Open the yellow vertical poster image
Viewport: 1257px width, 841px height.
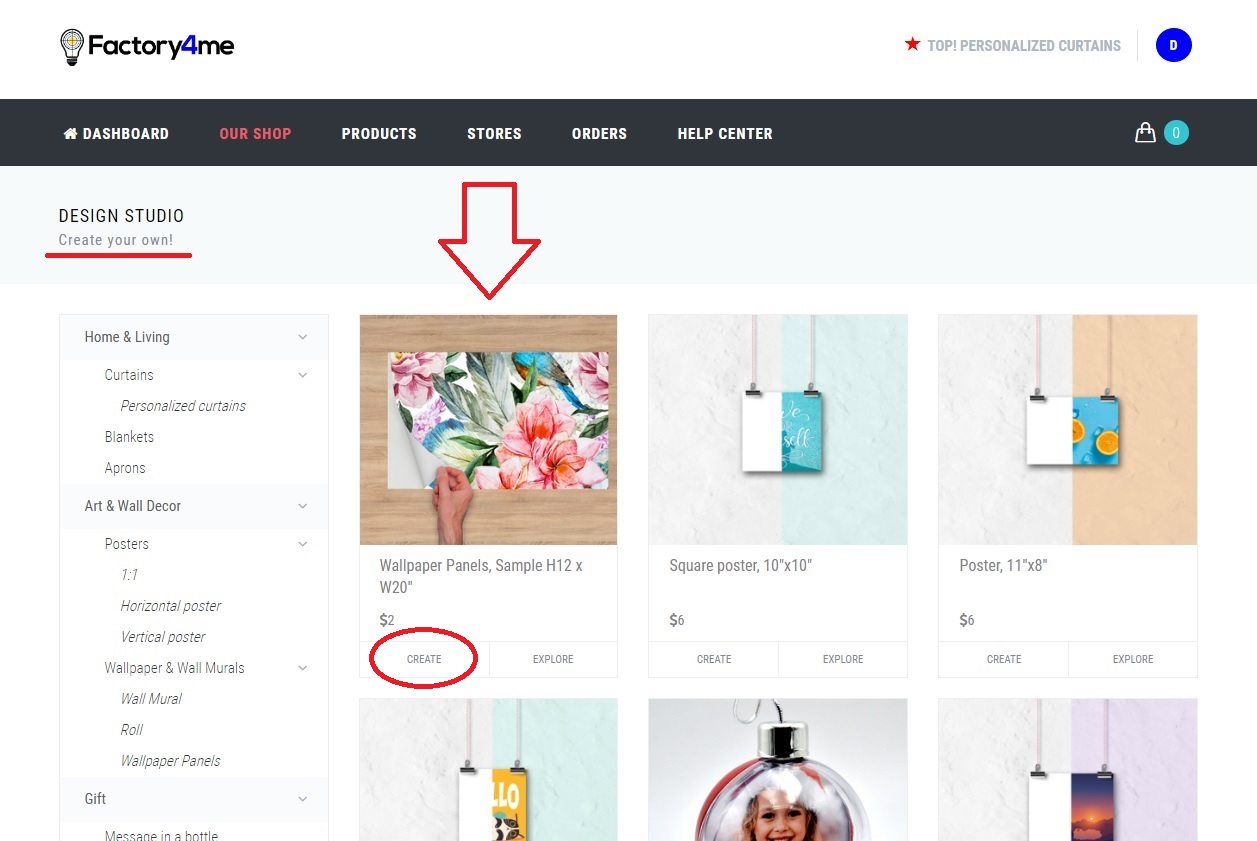point(488,770)
